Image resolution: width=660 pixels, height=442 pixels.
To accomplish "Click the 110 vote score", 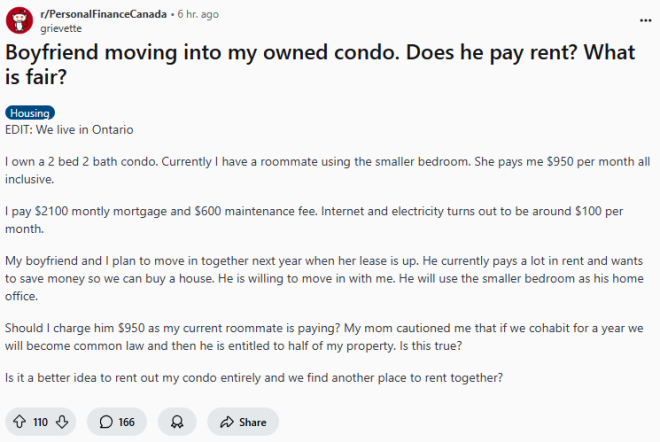I will (40, 422).
